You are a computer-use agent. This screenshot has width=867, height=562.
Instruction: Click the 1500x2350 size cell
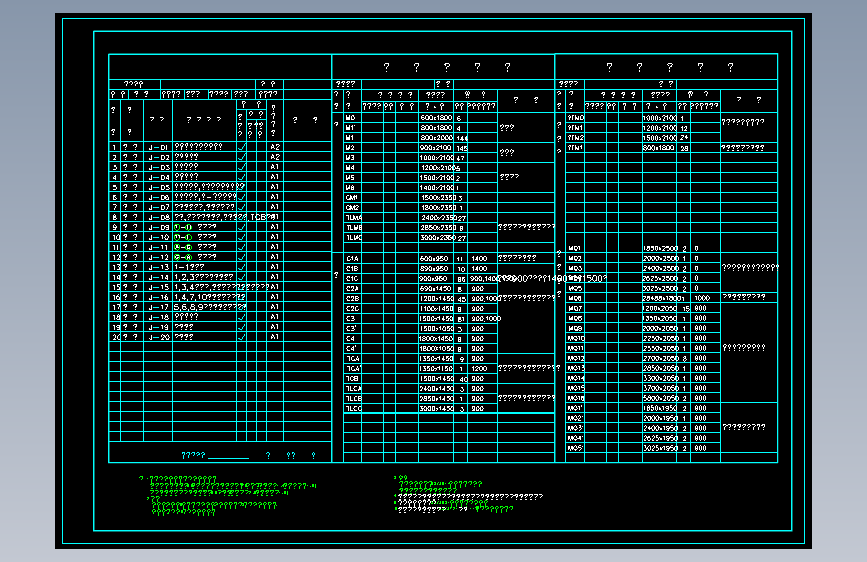tap(438, 197)
